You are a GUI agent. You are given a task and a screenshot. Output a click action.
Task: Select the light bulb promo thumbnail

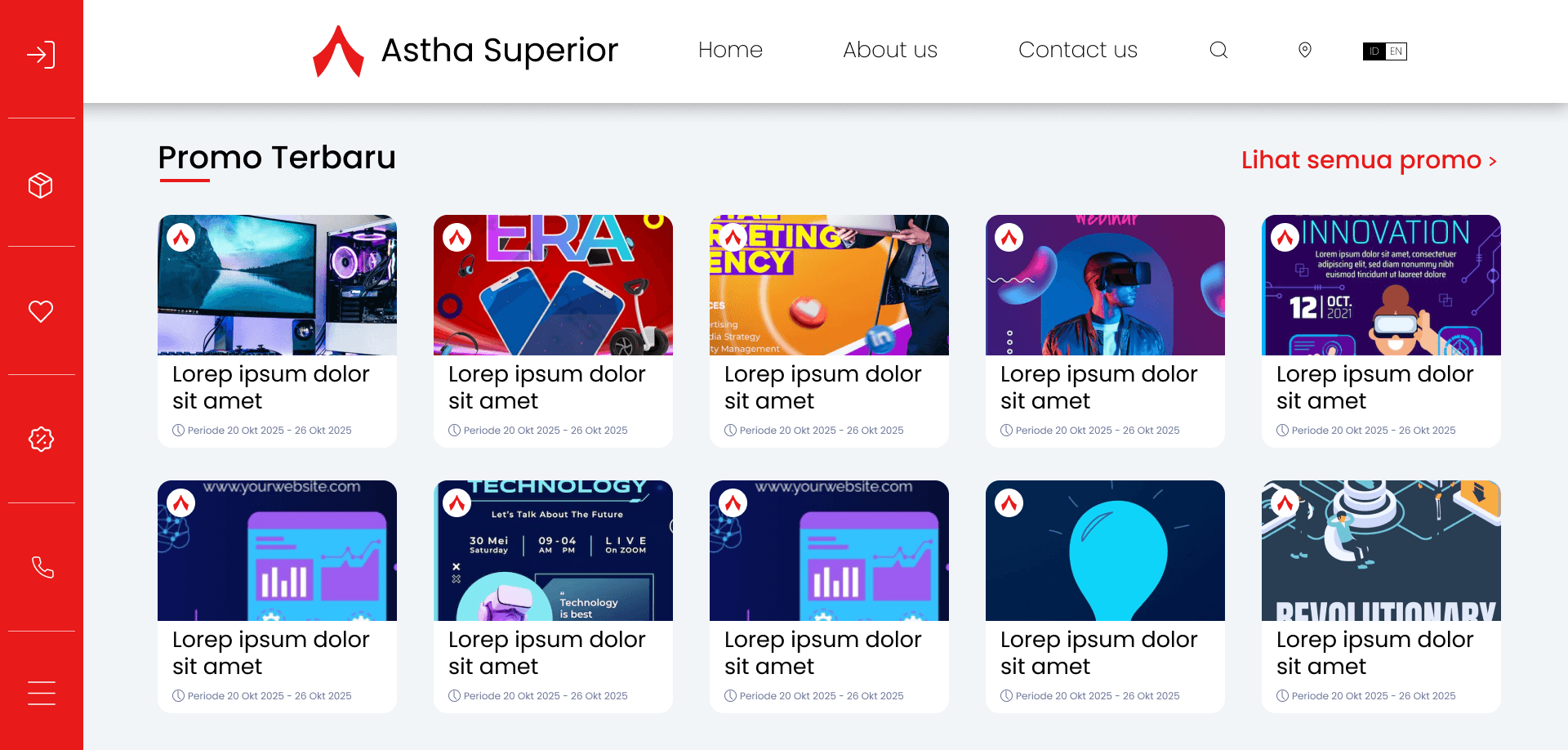click(x=1105, y=551)
